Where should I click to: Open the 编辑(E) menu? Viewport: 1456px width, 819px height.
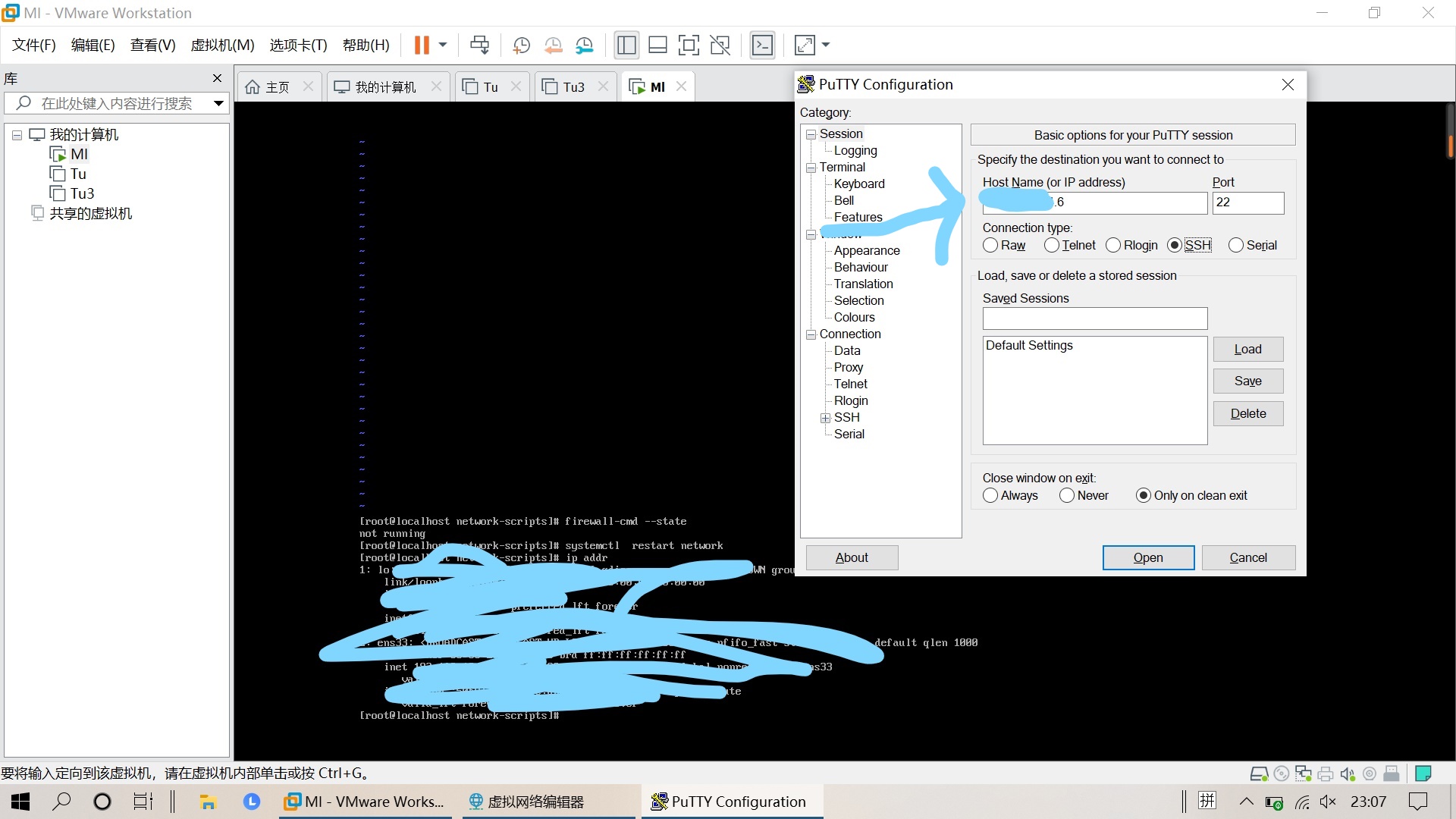pos(93,45)
